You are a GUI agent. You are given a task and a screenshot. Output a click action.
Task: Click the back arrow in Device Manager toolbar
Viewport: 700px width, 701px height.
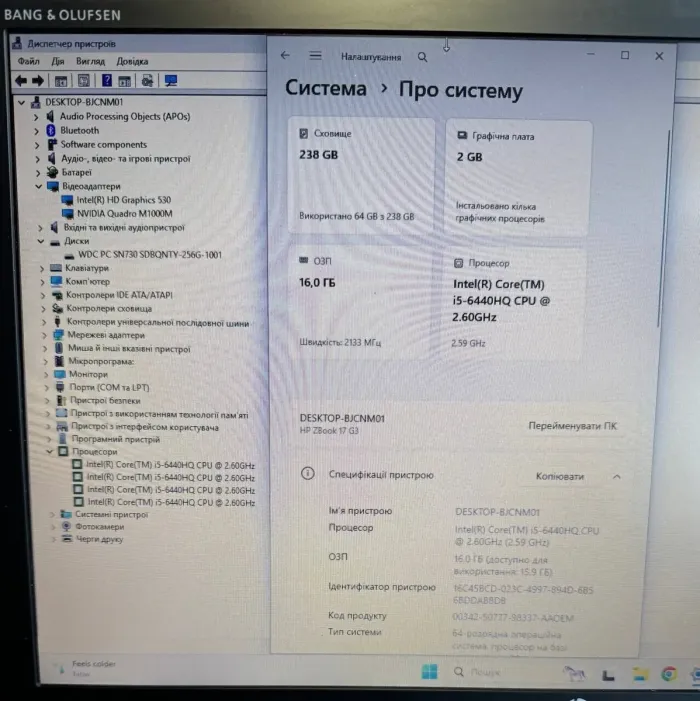pyautogui.click(x=21, y=81)
